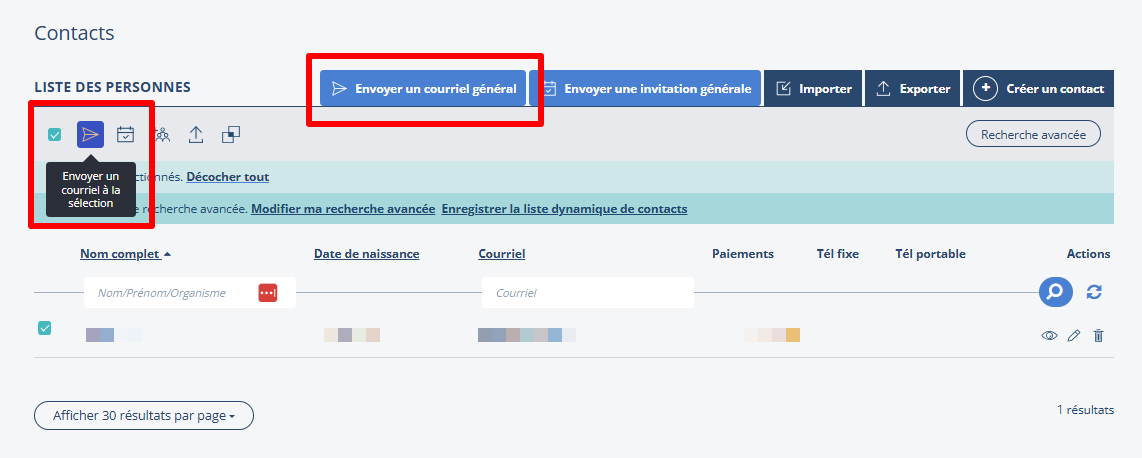Viewport: 1142px width, 458px height.
Task: Click the merge duplicates overlapping squares icon
Action: [231, 134]
